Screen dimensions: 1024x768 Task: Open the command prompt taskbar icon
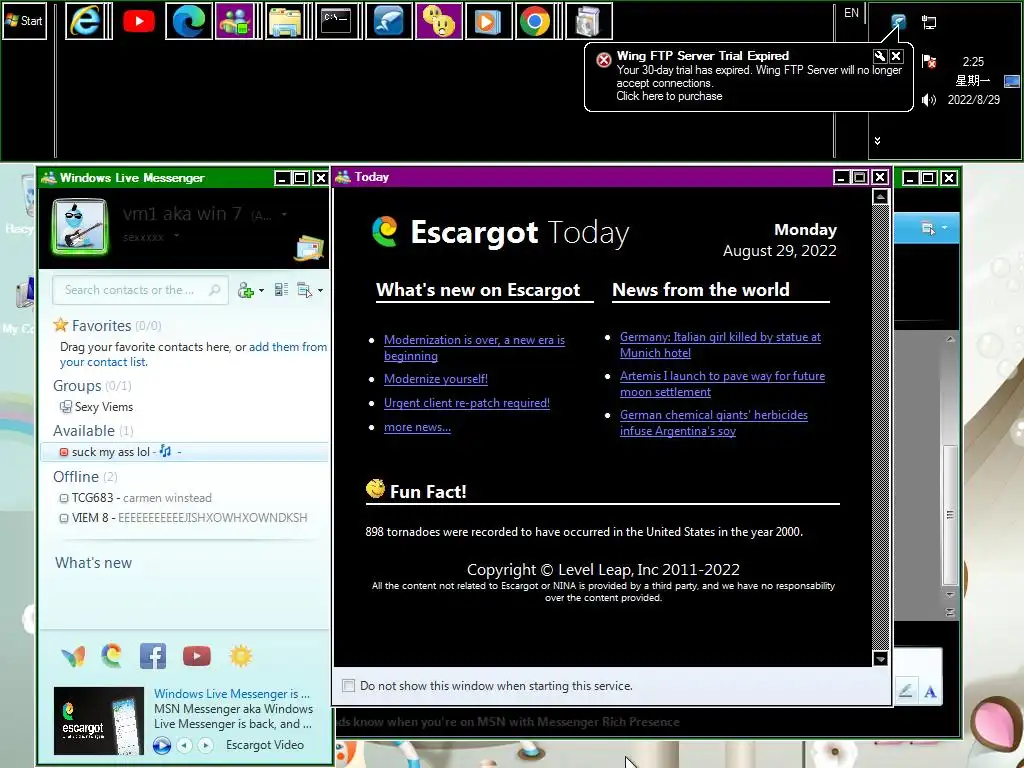(338, 21)
